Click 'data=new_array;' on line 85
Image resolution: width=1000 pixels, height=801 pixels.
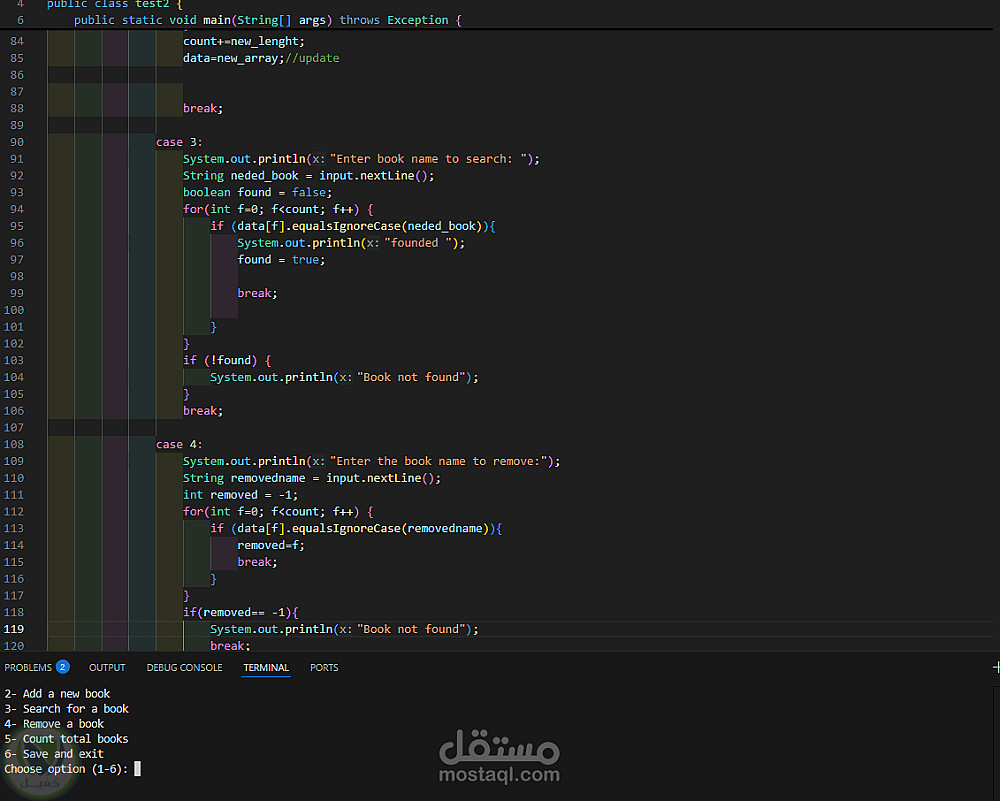(233, 58)
